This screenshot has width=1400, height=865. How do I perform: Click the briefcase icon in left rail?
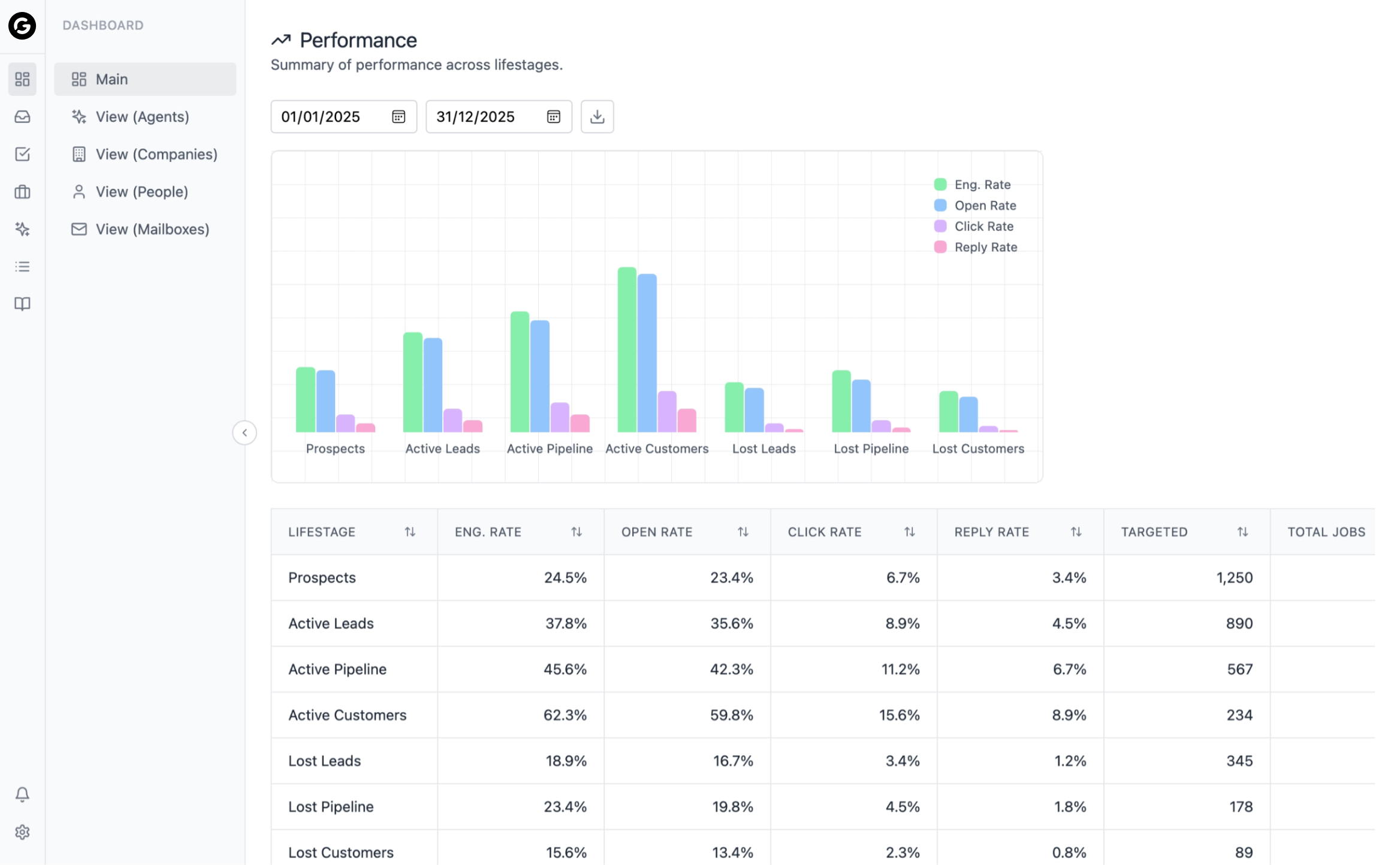click(22, 192)
